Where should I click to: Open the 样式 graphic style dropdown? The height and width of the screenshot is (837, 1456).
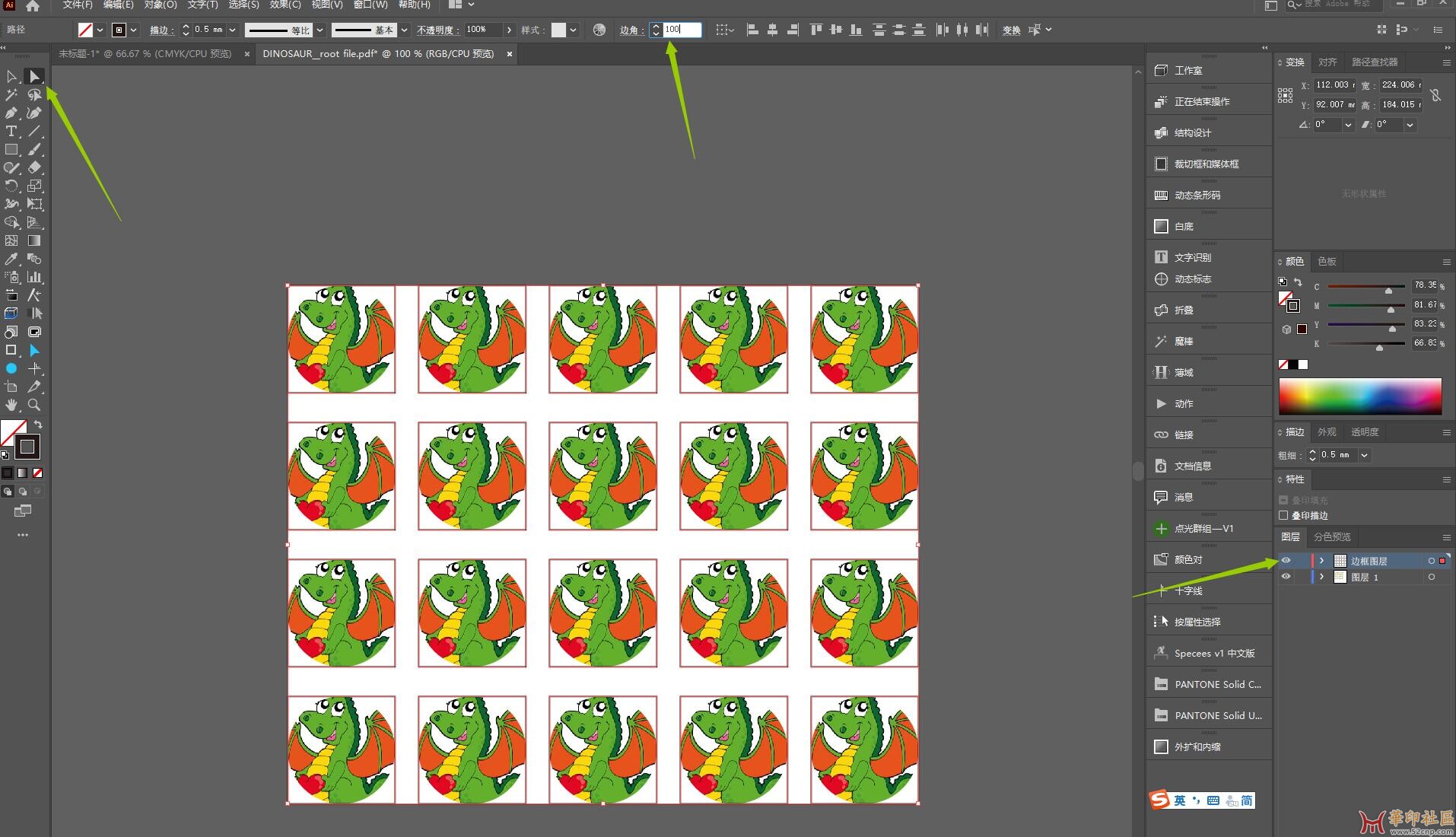[x=573, y=30]
